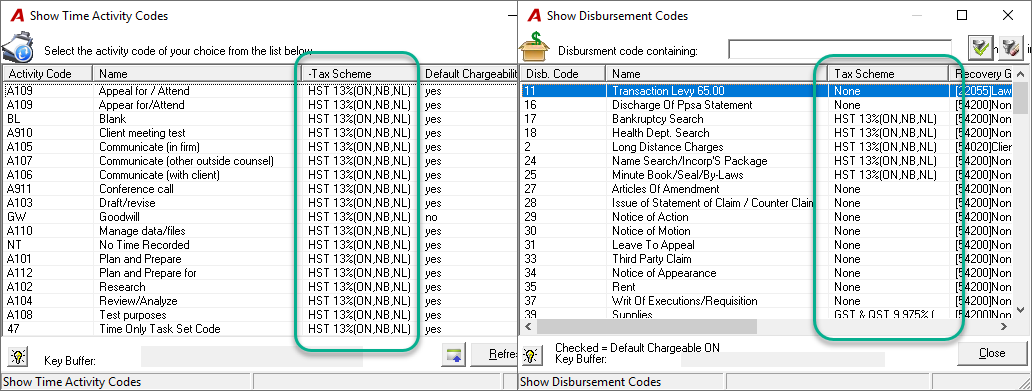Click the clear filter eraser icon
The image size is (1032, 391).
coord(1010,48)
